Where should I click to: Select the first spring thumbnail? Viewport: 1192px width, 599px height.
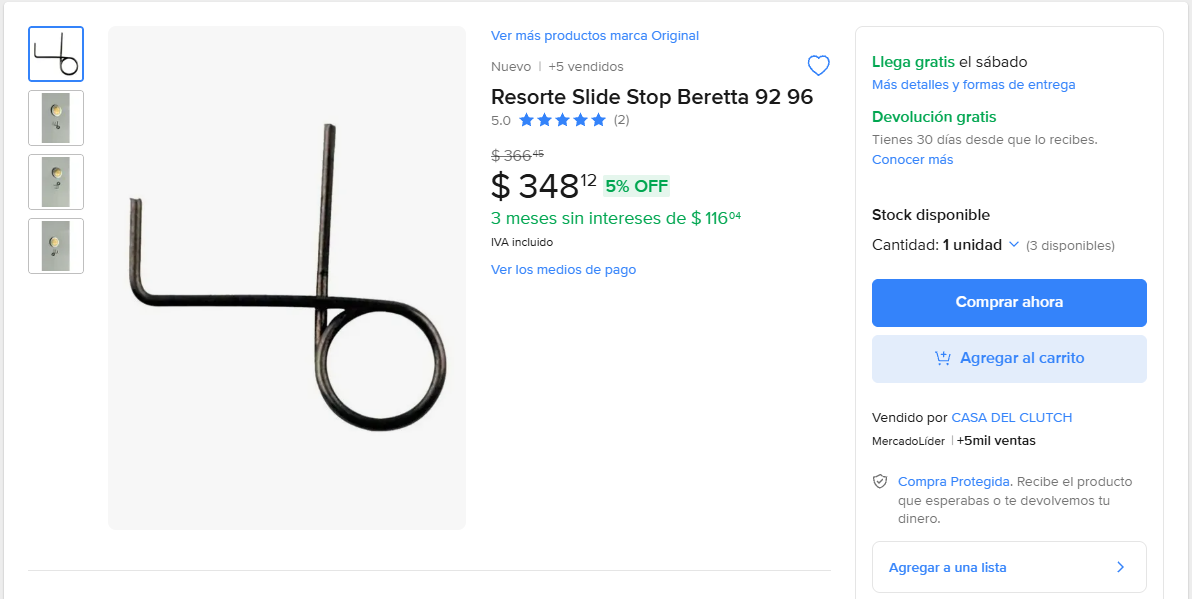coord(56,54)
